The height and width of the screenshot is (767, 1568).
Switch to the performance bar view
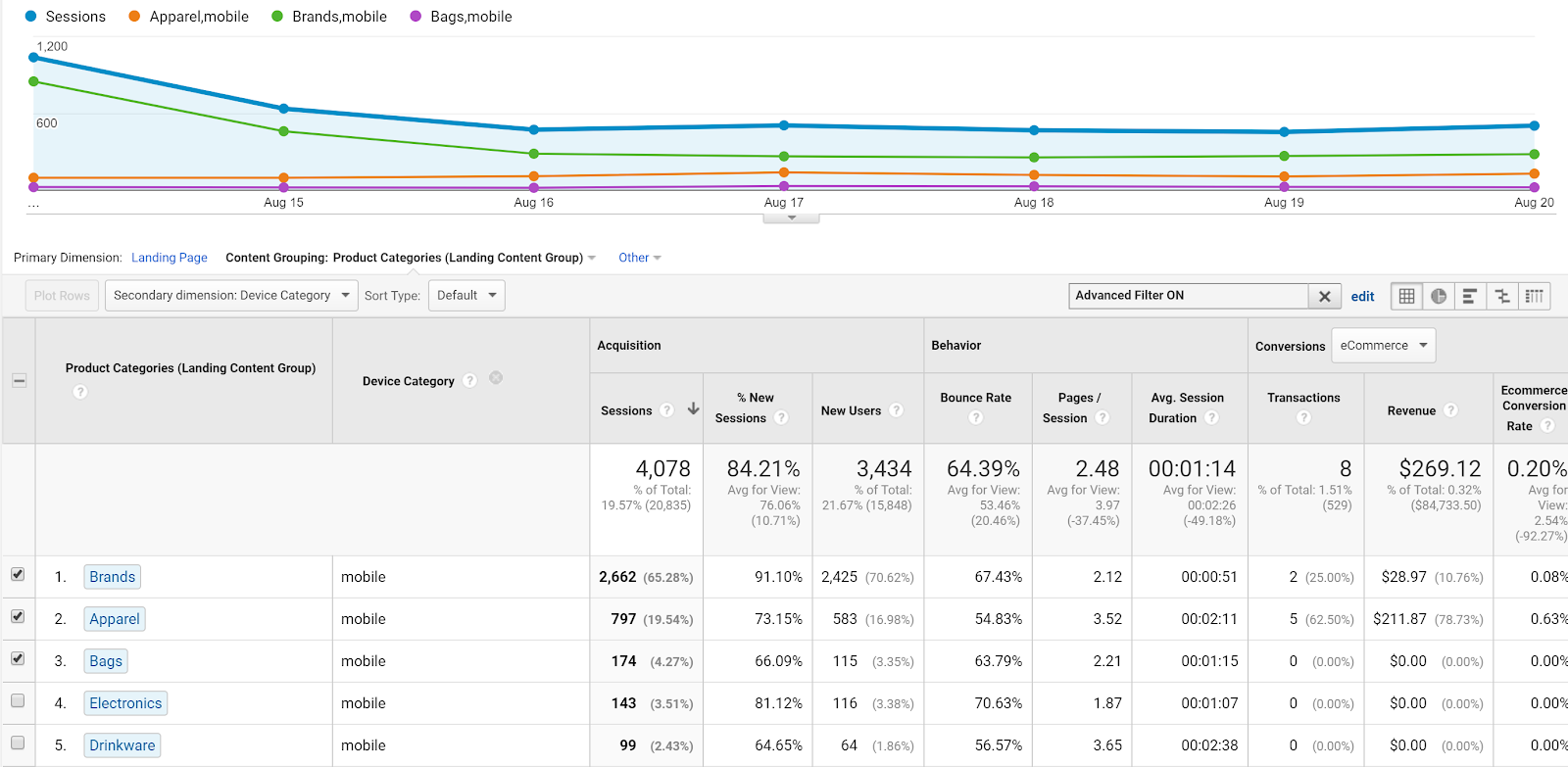pyautogui.click(x=1470, y=296)
